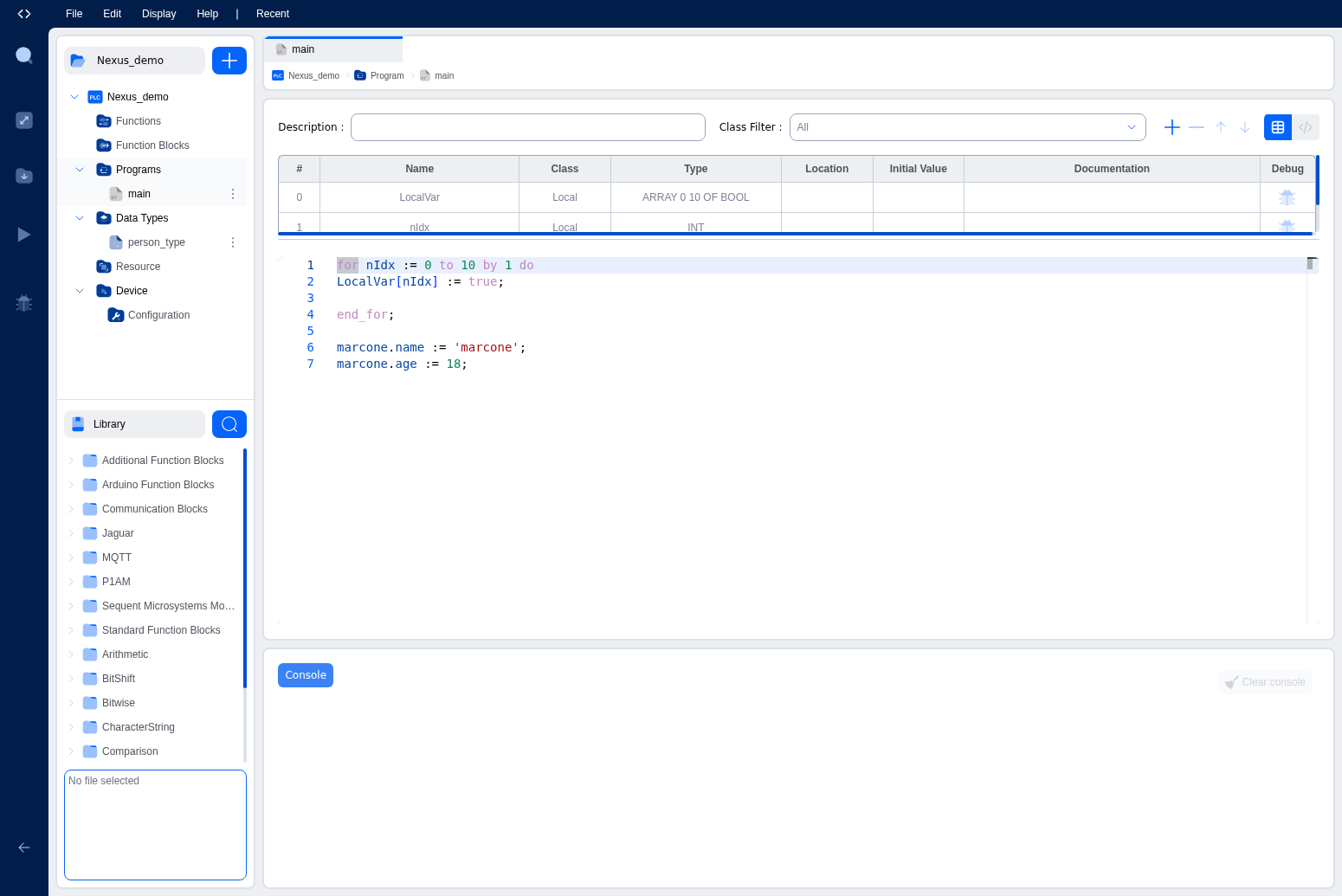Open the Class Filter dropdown
This screenshot has height=896, width=1342.
[x=967, y=127]
